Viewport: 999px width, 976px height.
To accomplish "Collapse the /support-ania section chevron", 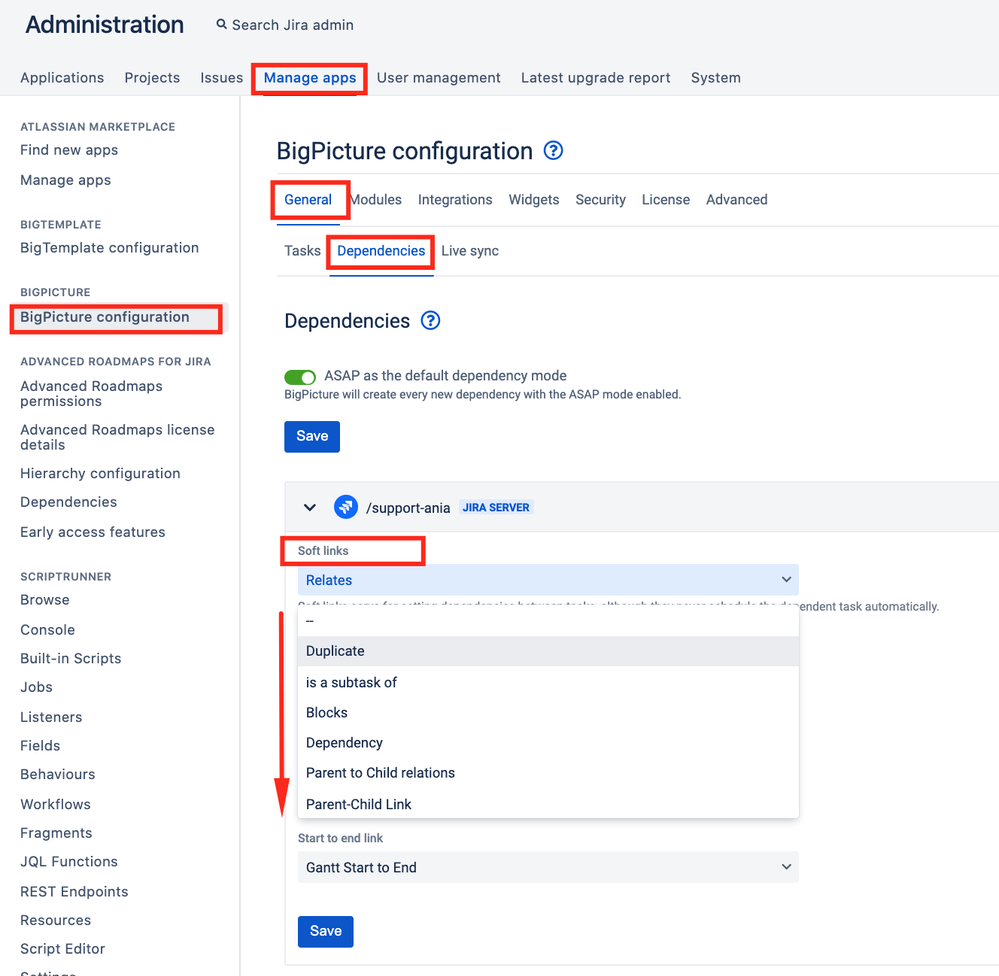I will 310,508.
